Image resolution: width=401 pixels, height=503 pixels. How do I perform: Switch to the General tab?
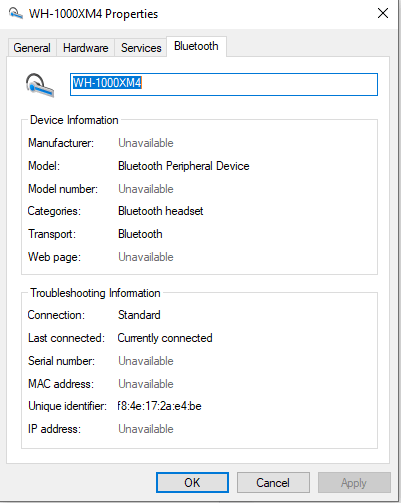(32, 48)
